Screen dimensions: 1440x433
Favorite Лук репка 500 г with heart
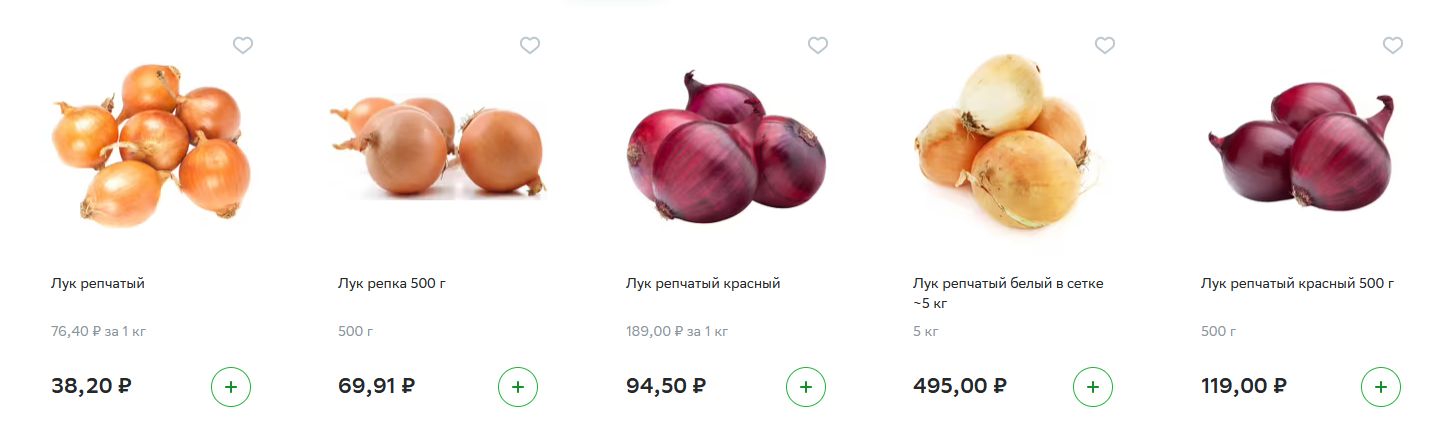point(530,45)
